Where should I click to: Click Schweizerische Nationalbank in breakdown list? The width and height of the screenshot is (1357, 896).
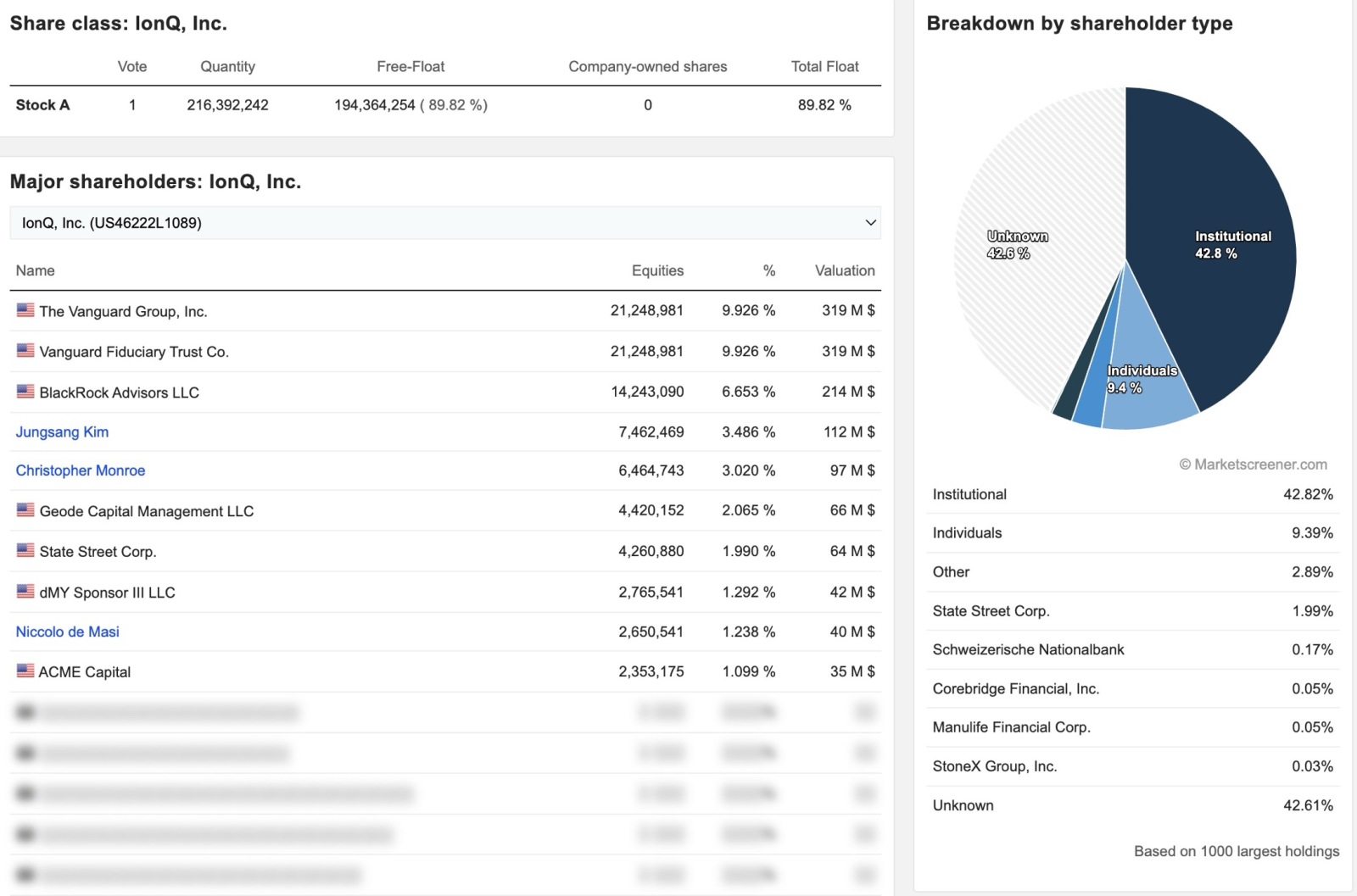(1028, 649)
